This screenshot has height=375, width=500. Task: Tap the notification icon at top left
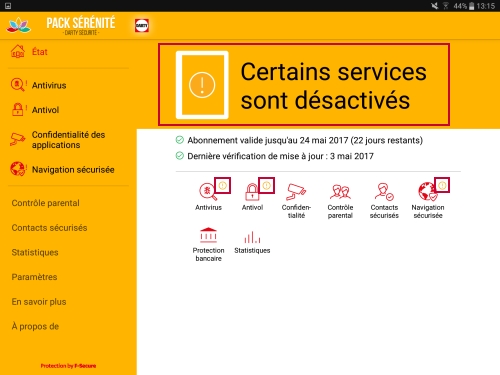(8, 6)
